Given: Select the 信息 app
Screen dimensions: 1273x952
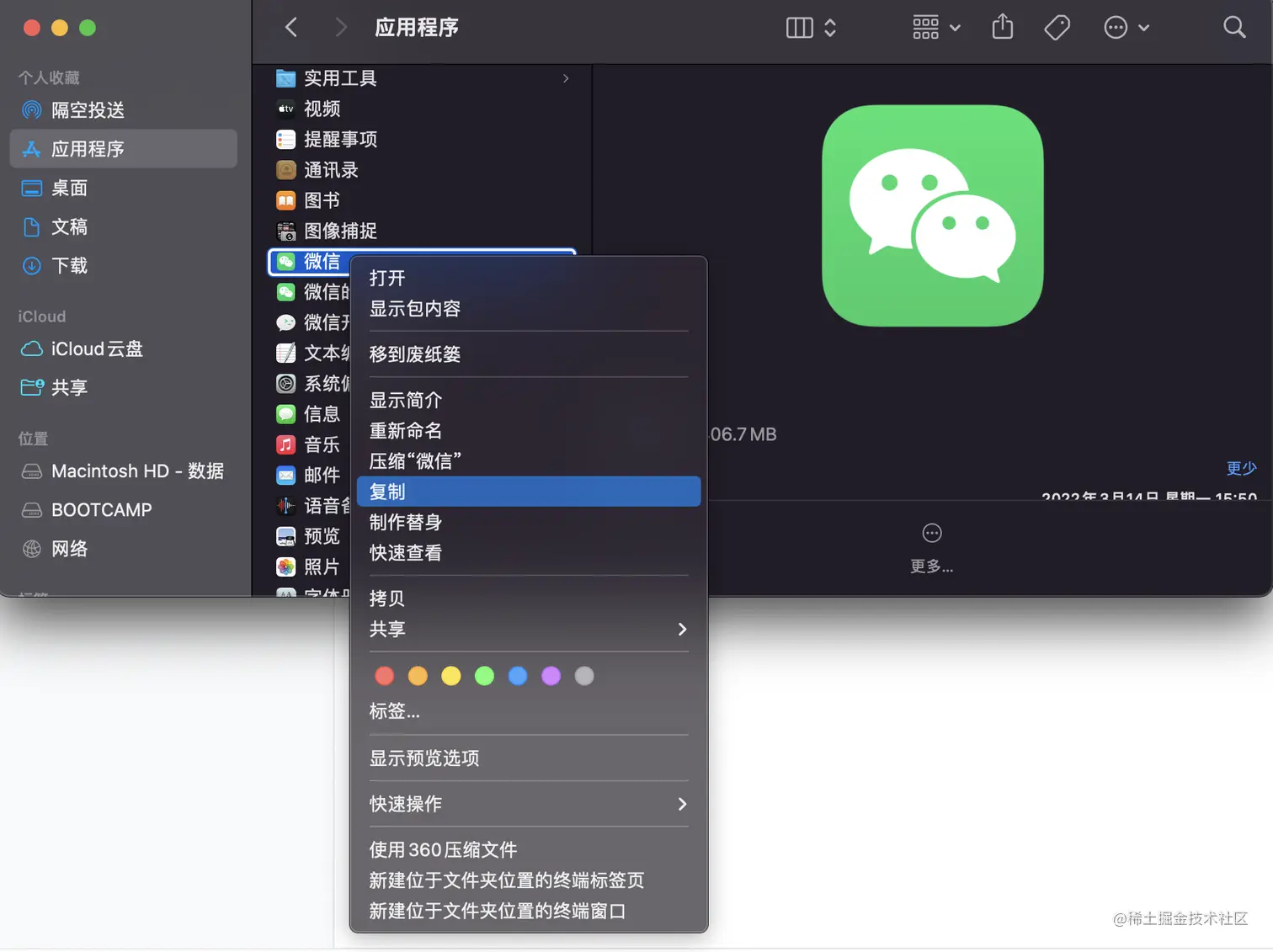Looking at the screenshot, I should (309, 414).
